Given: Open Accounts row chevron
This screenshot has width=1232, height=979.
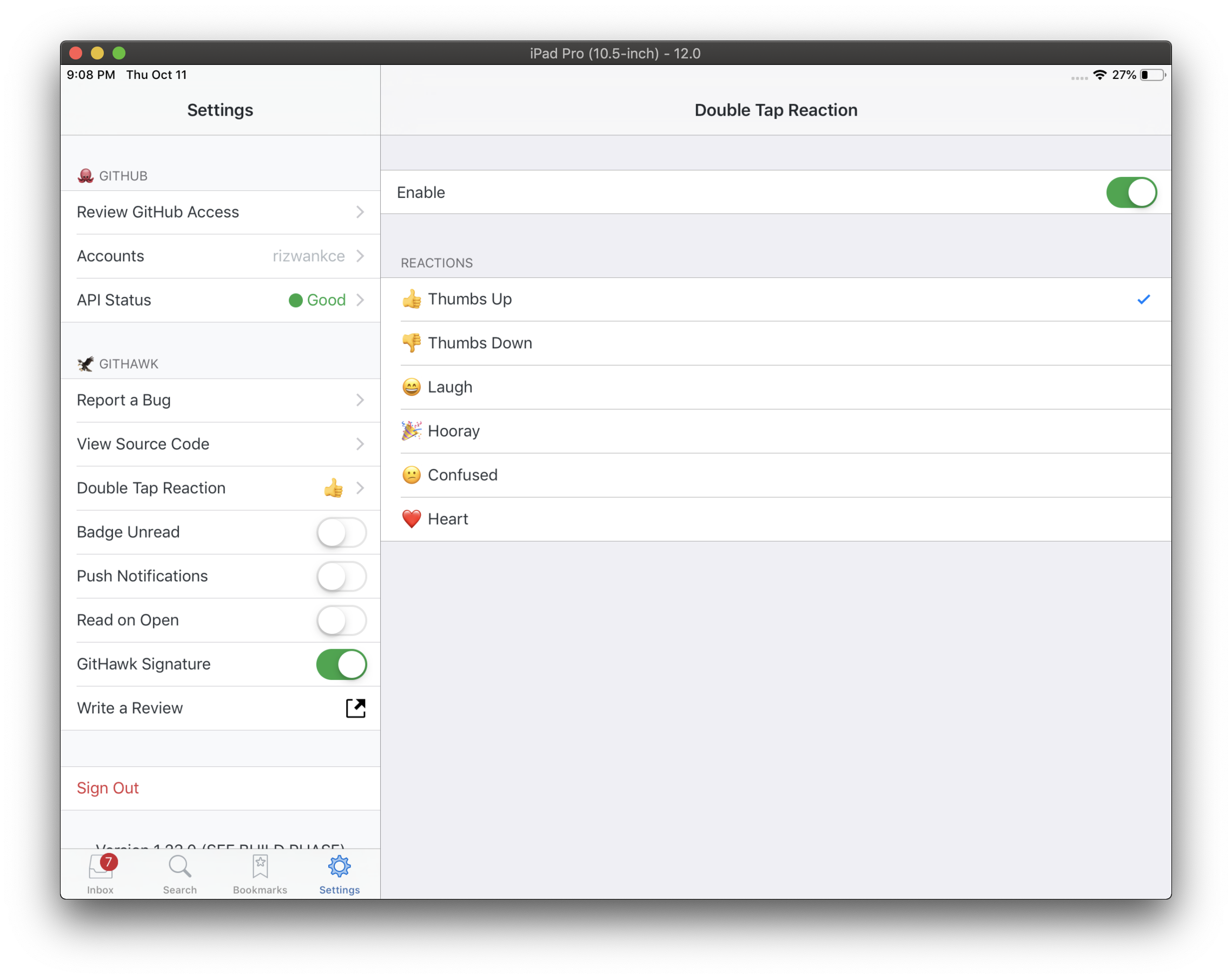Looking at the screenshot, I should pos(360,256).
